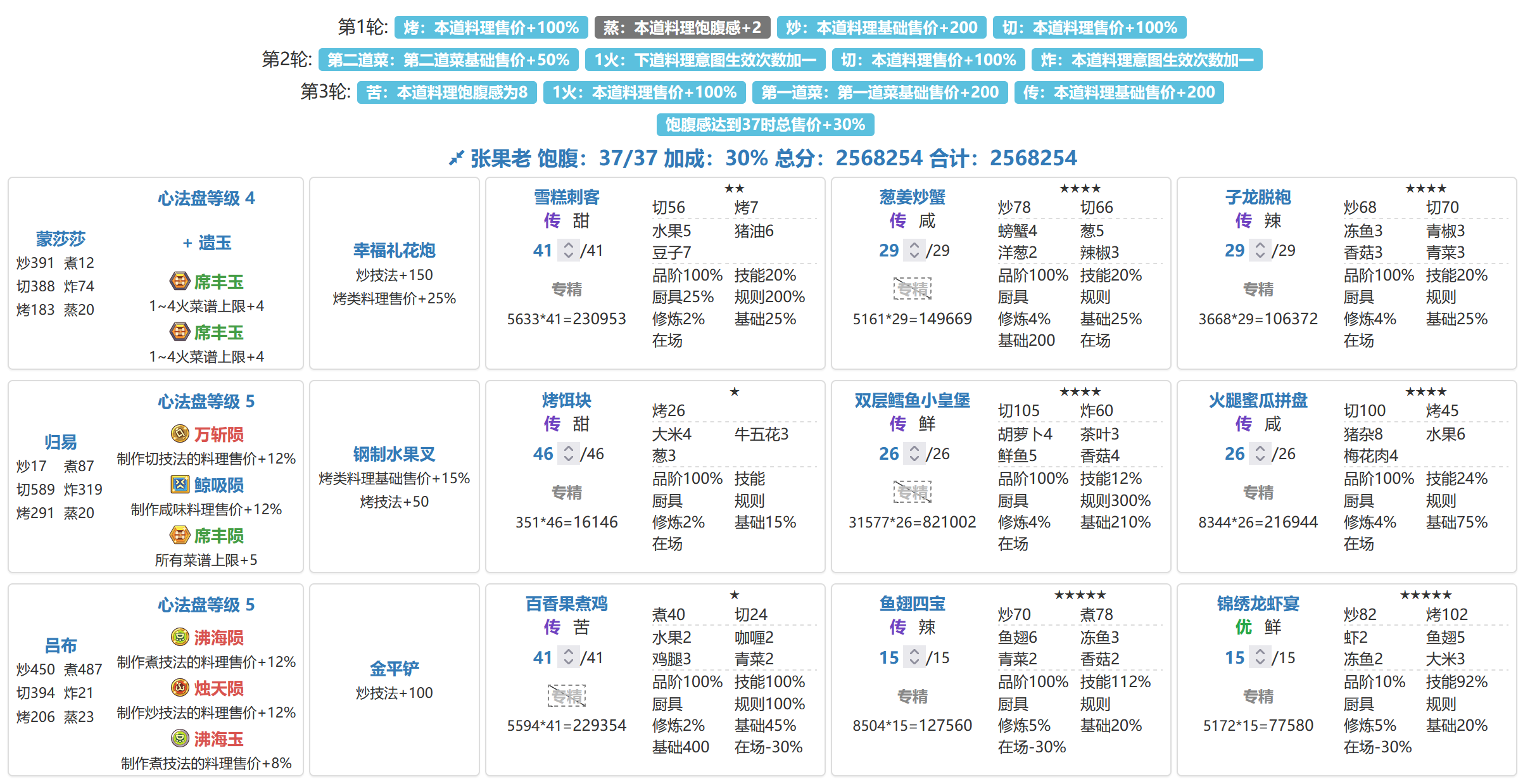Click 沸海玉 amber icon for 吕布
1530x784 pixels.
pyautogui.click(x=180, y=738)
